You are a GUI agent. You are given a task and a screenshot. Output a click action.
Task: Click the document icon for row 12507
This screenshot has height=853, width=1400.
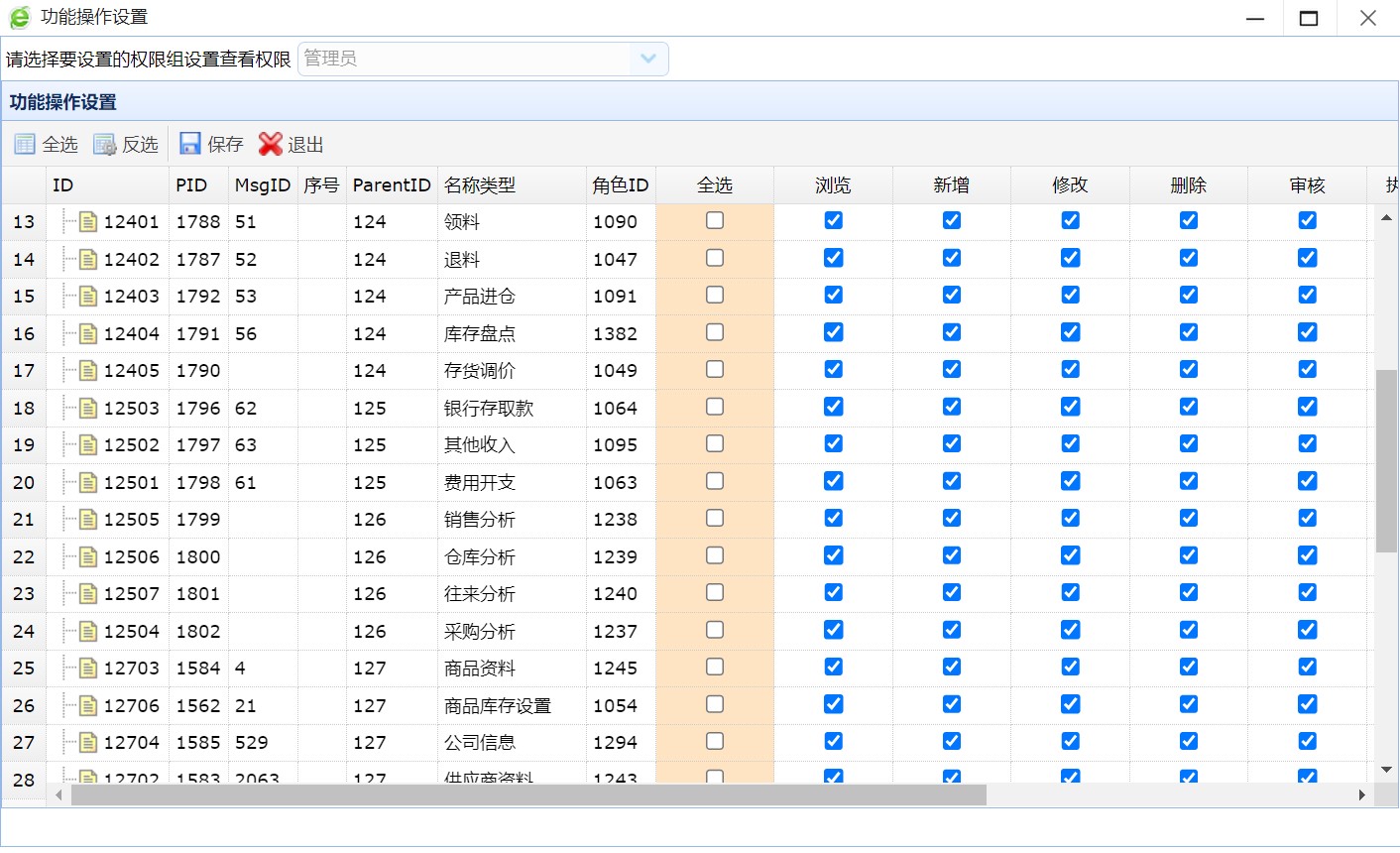[88, 593]
